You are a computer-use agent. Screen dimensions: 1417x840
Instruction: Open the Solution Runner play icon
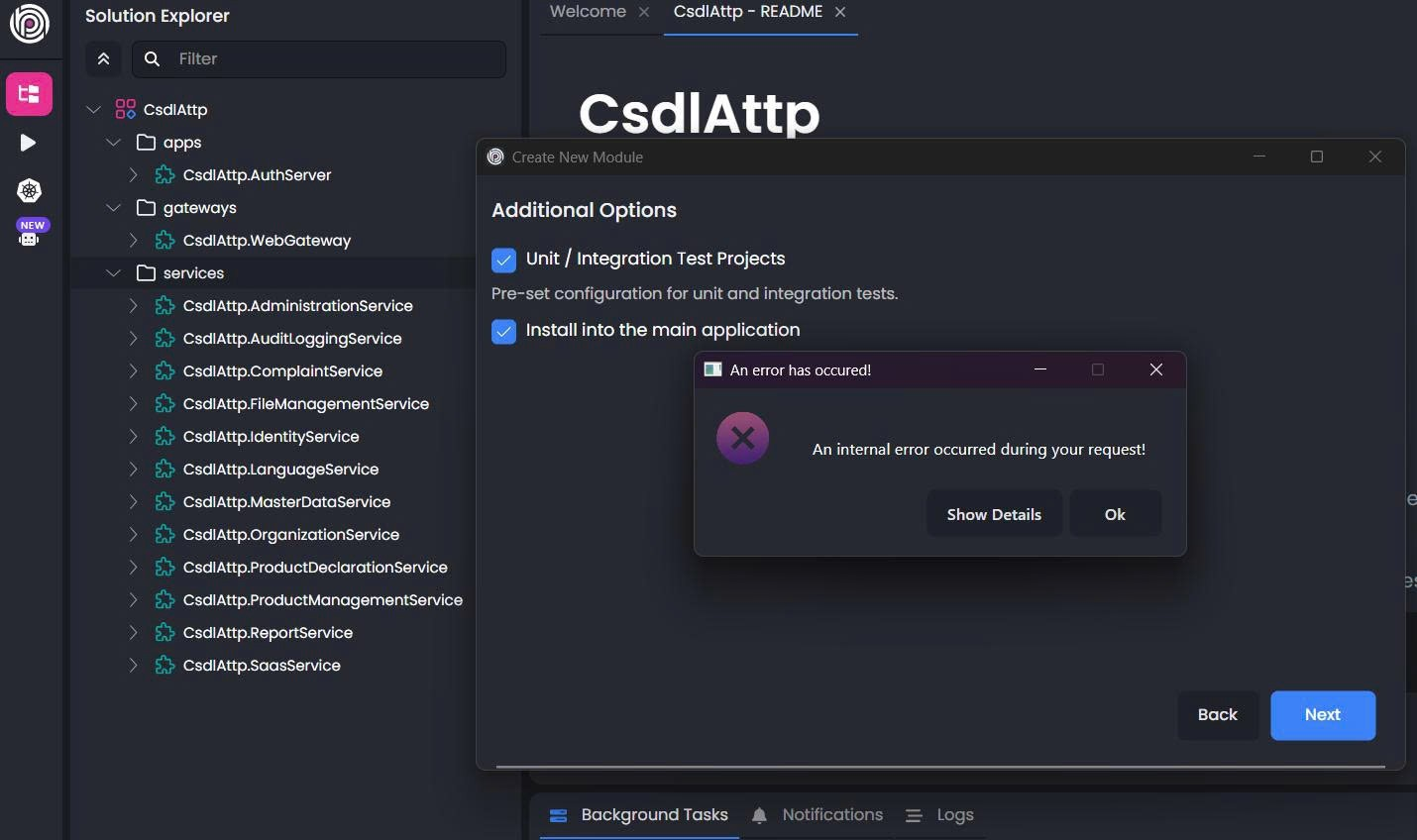(29, 144)
